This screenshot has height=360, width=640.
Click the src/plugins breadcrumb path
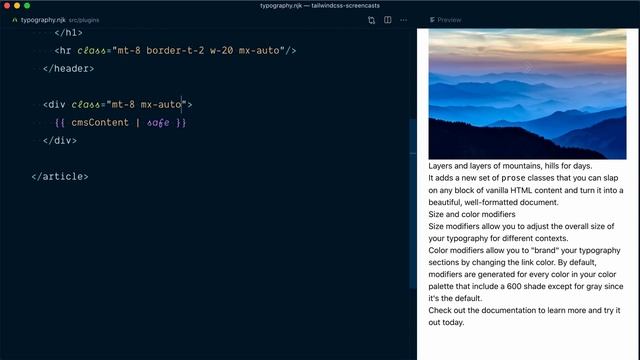click(x=84, y=20)
